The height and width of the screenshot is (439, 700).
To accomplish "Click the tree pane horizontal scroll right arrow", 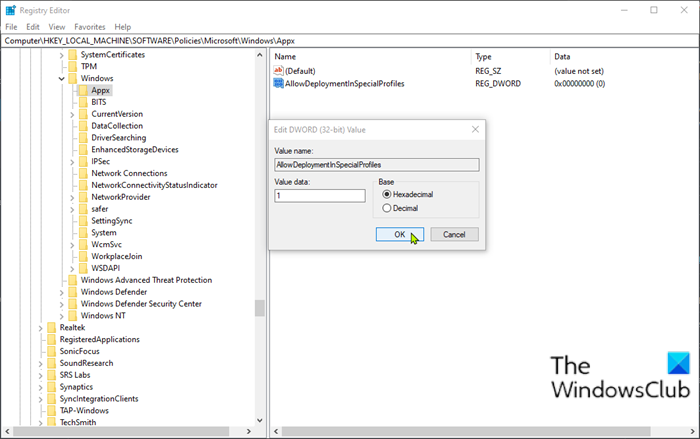I will (249, 431).
